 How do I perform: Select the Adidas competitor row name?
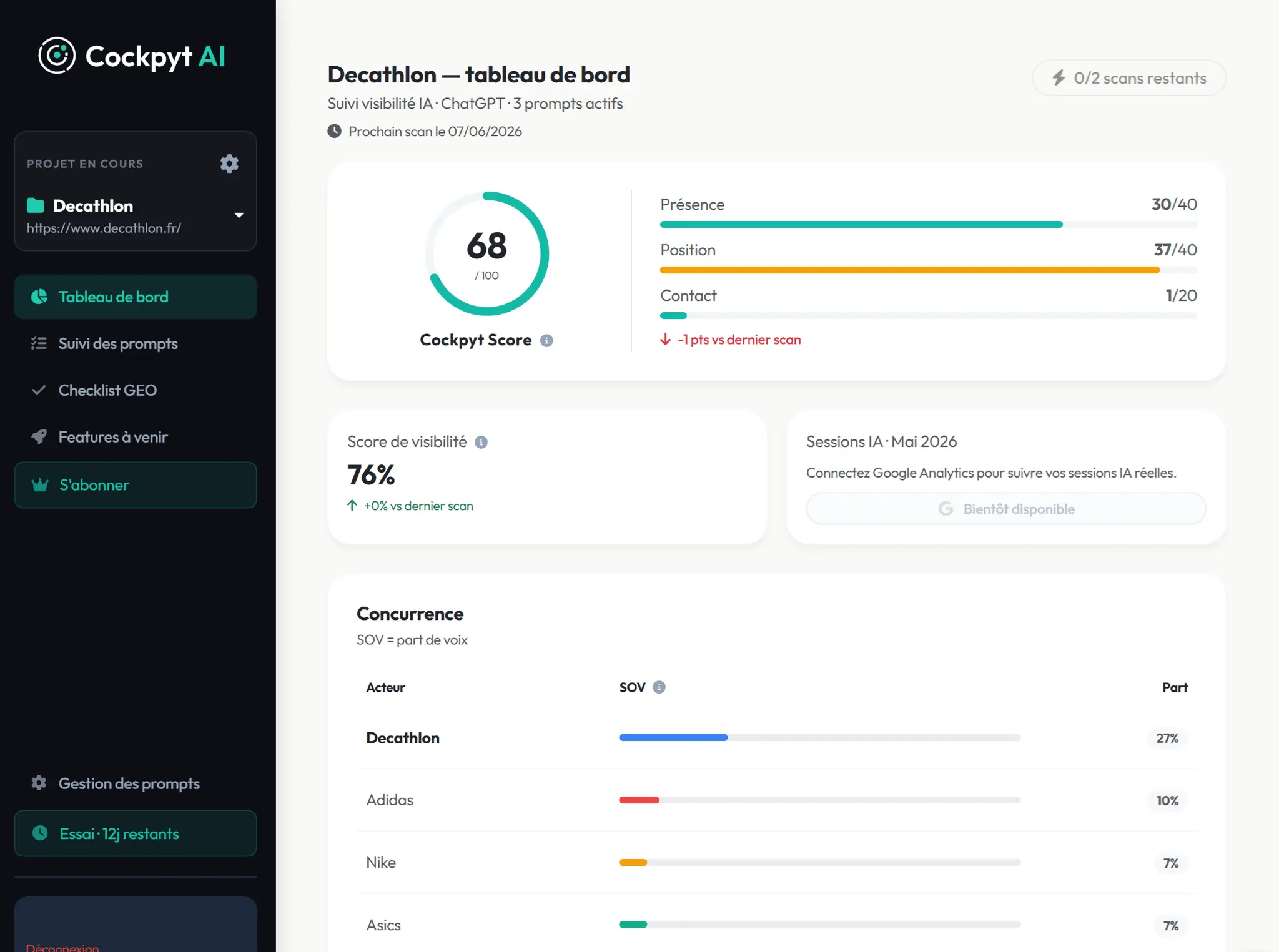click(x=390, y=800)
